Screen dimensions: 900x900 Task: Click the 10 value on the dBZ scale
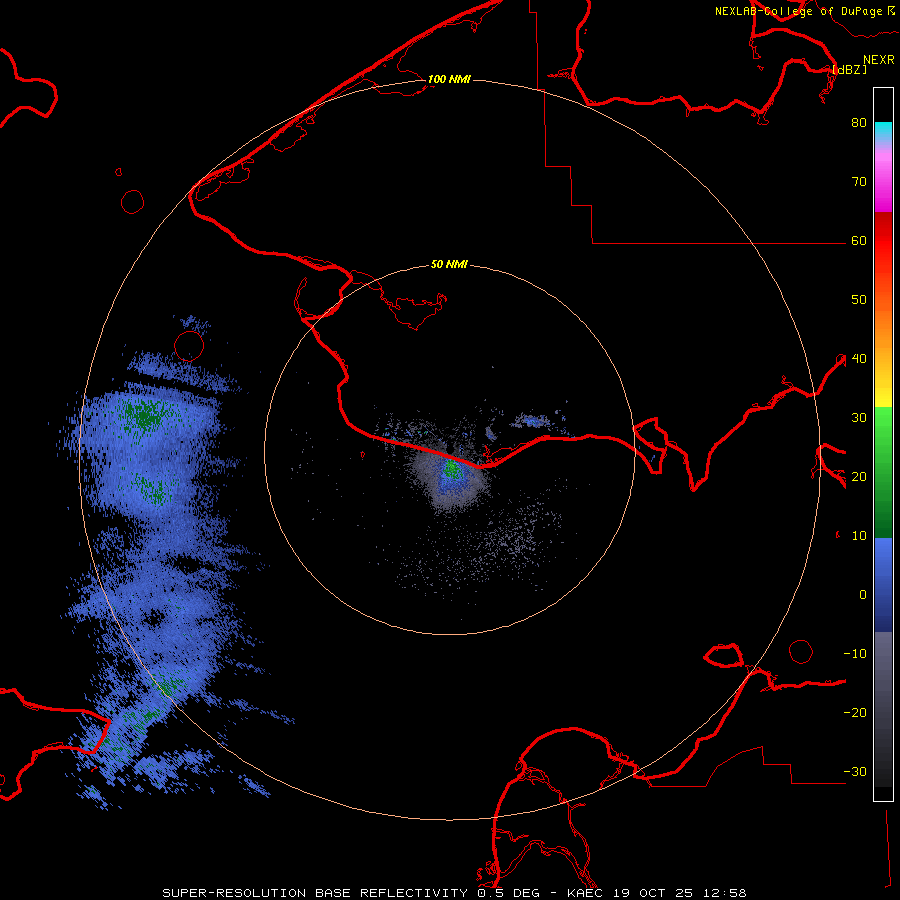859,536
